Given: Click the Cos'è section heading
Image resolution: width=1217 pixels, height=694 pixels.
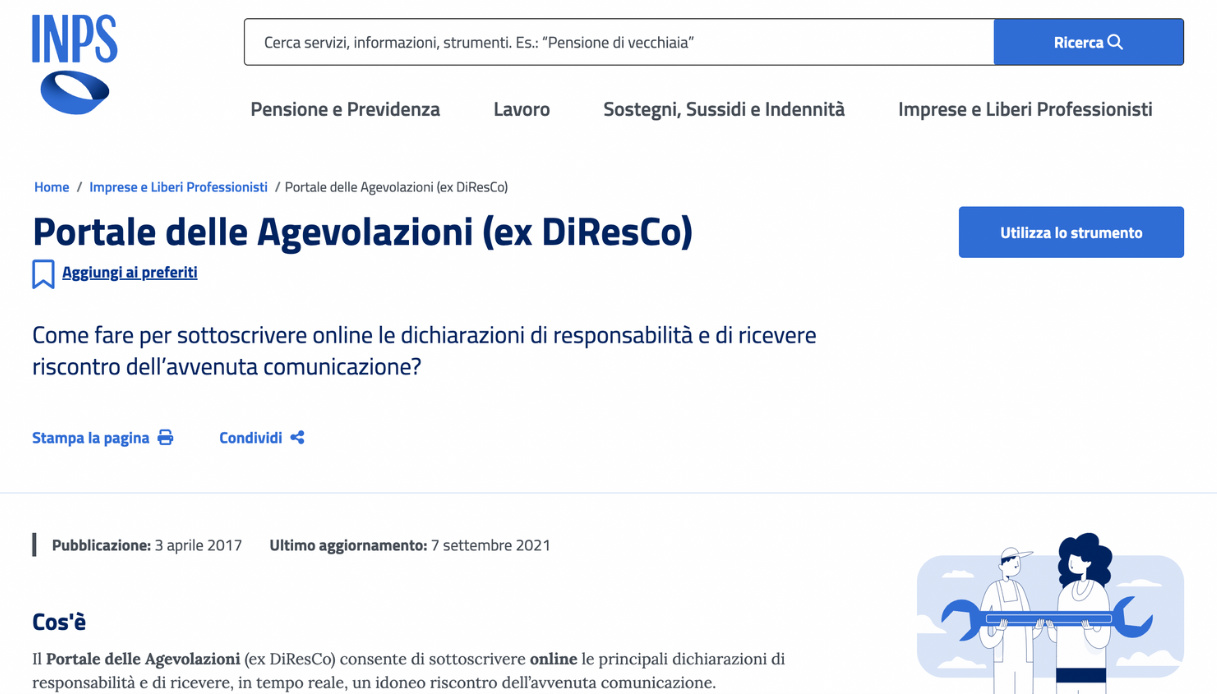Looking at the screenshot, I should point(59,622).
